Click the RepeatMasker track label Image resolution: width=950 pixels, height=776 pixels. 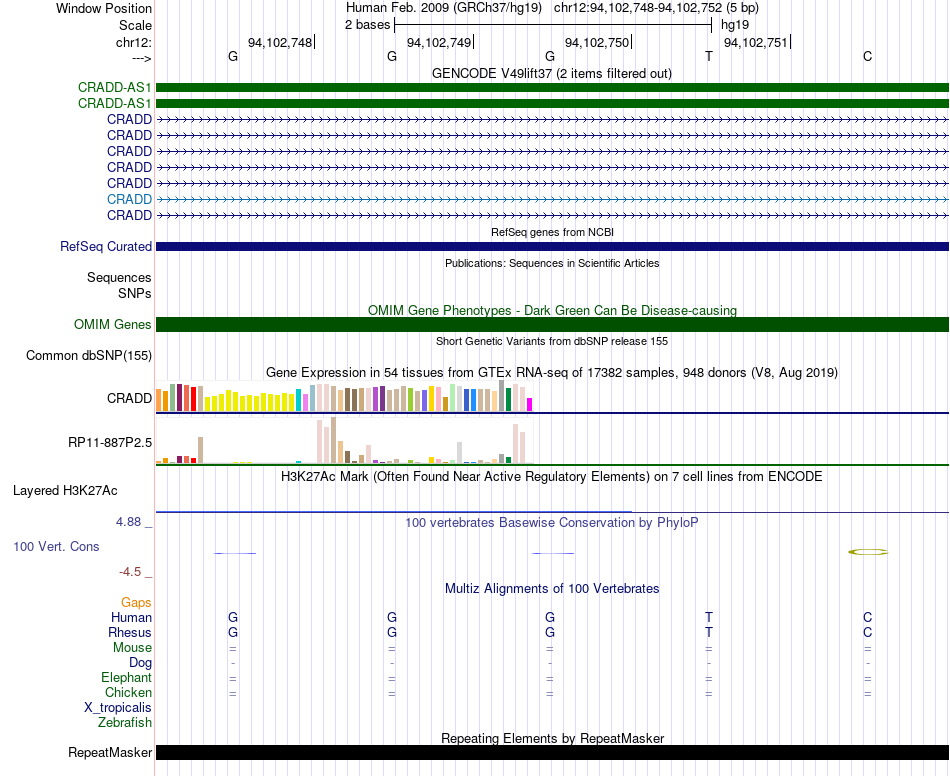[110, 752]
